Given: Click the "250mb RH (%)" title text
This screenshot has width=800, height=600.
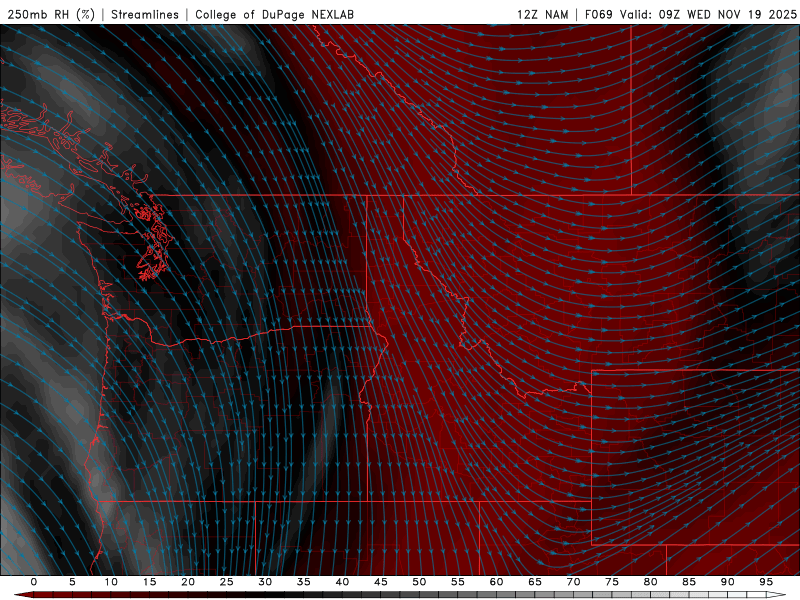Looking at the screenshot, I should point(51,14).
